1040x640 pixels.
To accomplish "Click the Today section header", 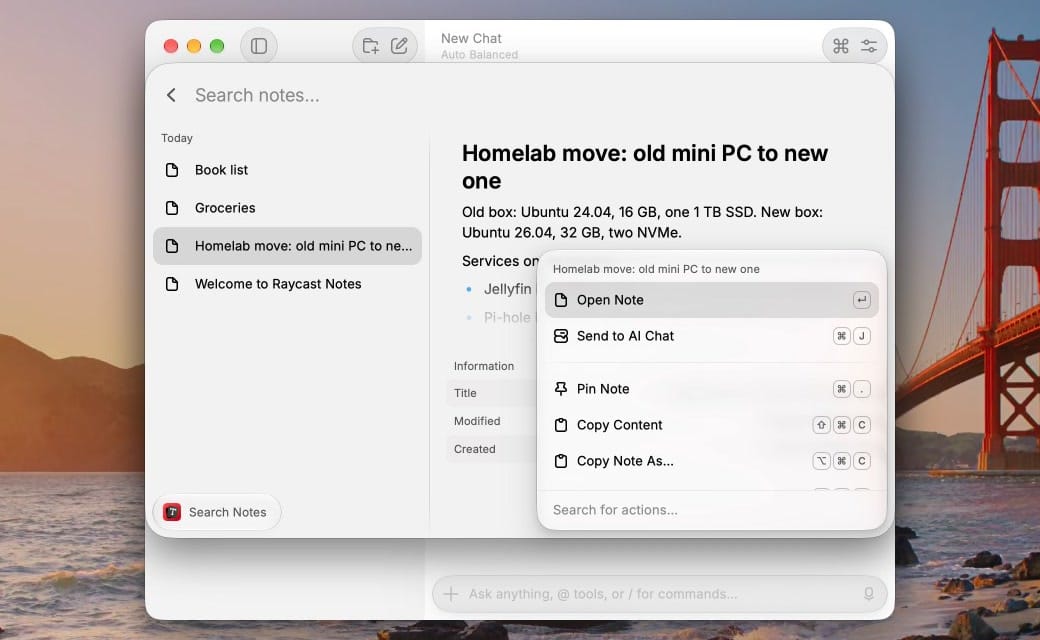I will (176, 138).
